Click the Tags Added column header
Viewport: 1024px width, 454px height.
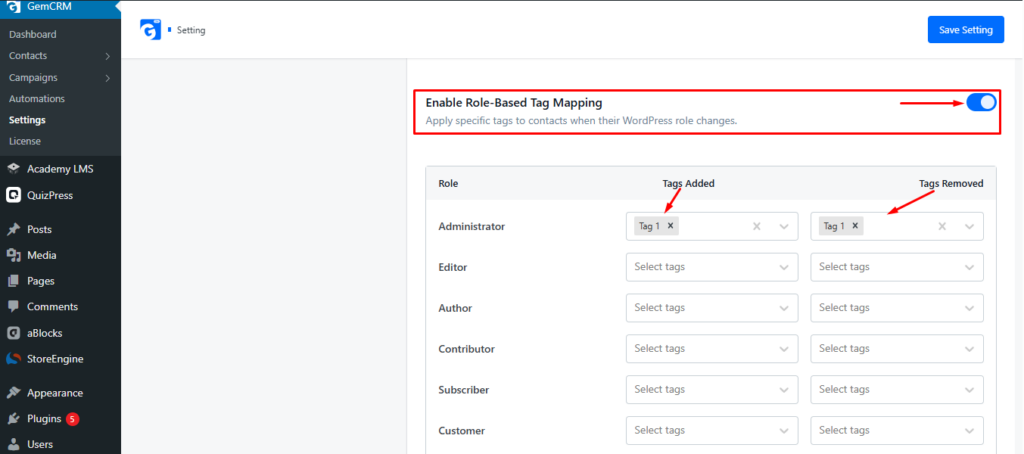point(688,184)
